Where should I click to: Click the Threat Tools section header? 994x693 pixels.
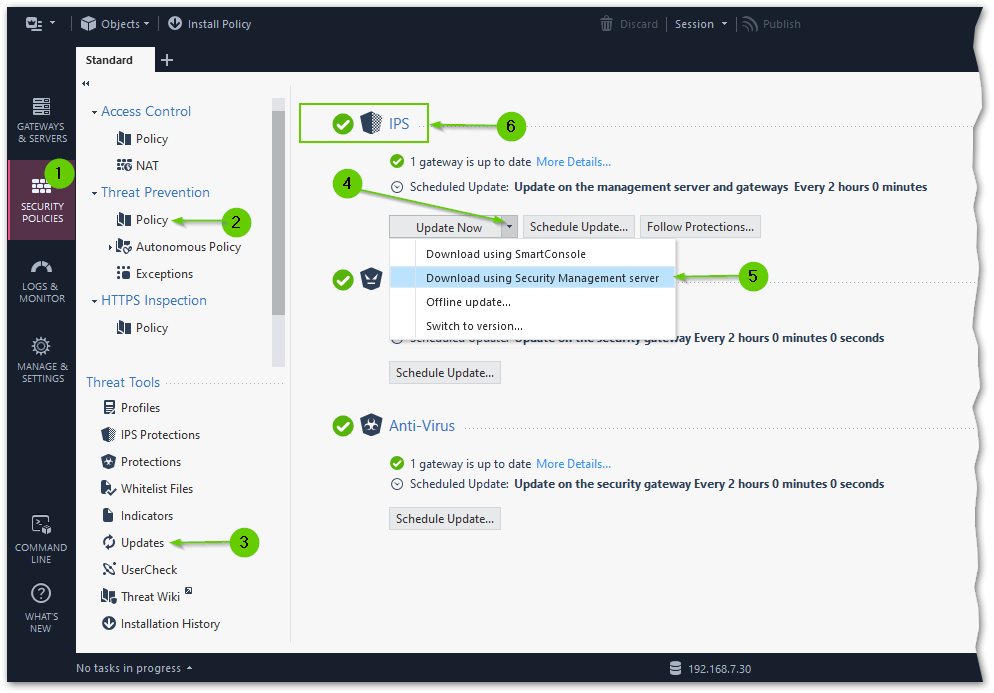(x=123, y=382)
